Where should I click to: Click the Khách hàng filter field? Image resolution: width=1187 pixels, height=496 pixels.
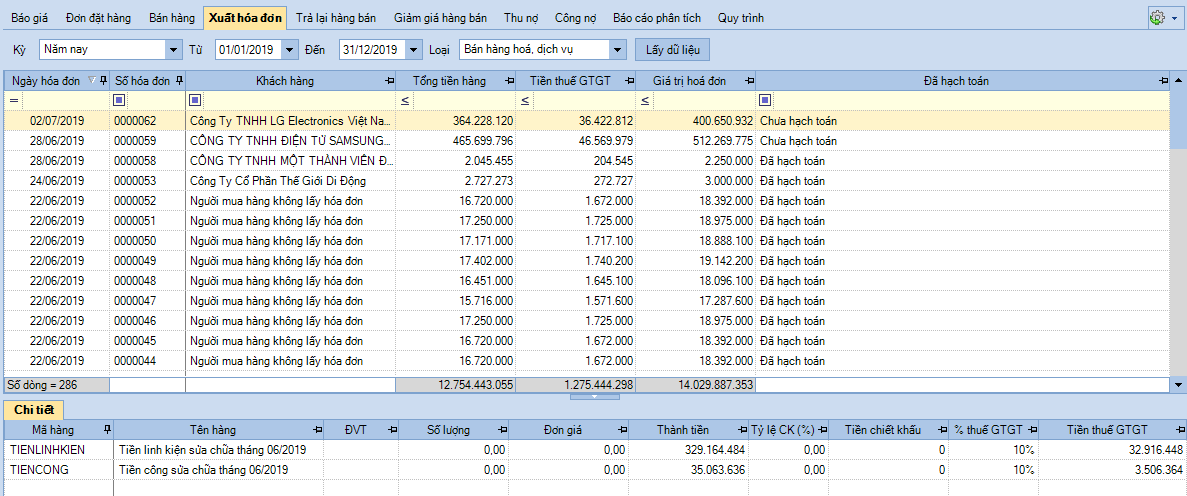298,100
